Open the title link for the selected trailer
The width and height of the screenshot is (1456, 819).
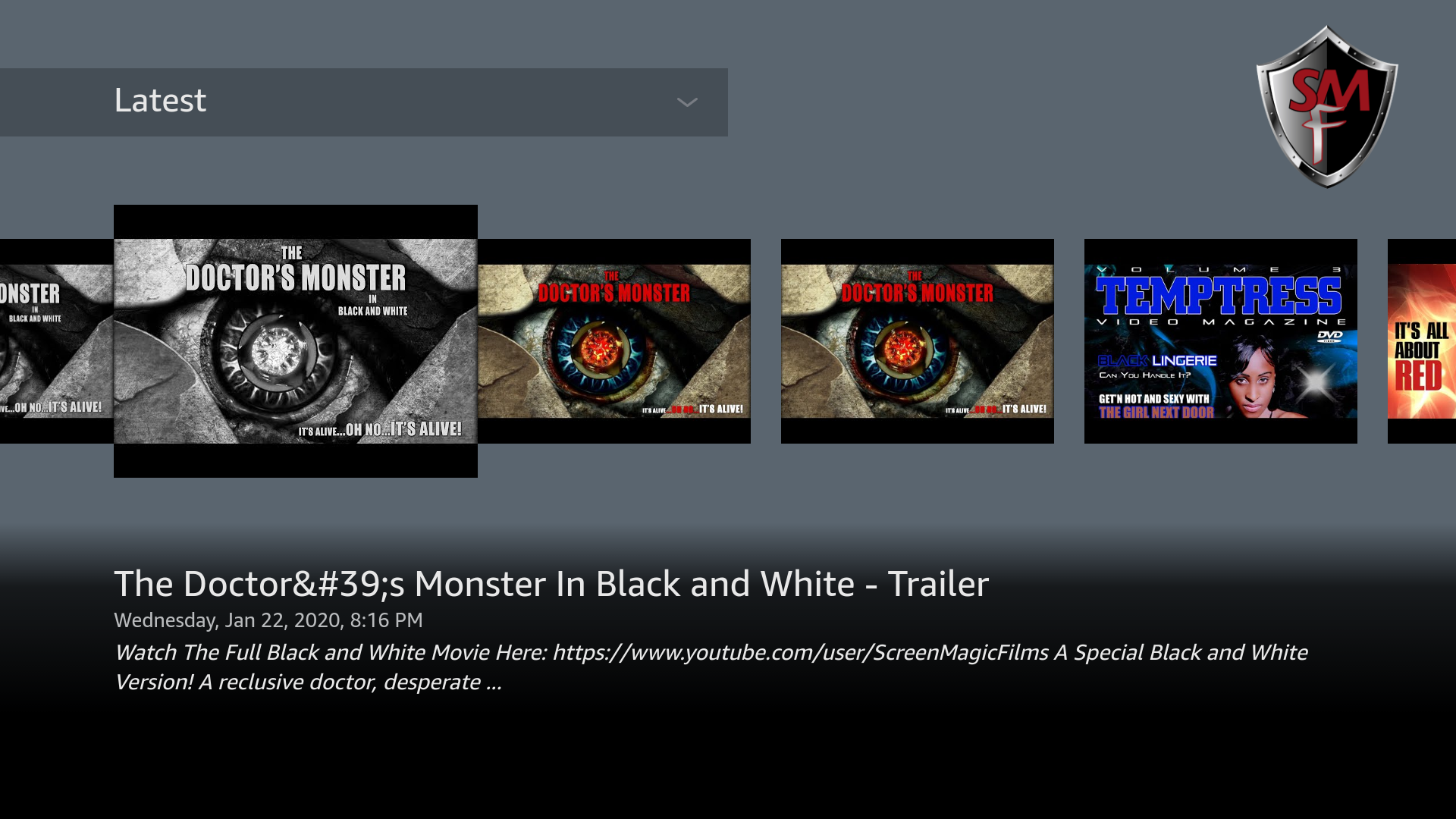(x=551, y=584)
